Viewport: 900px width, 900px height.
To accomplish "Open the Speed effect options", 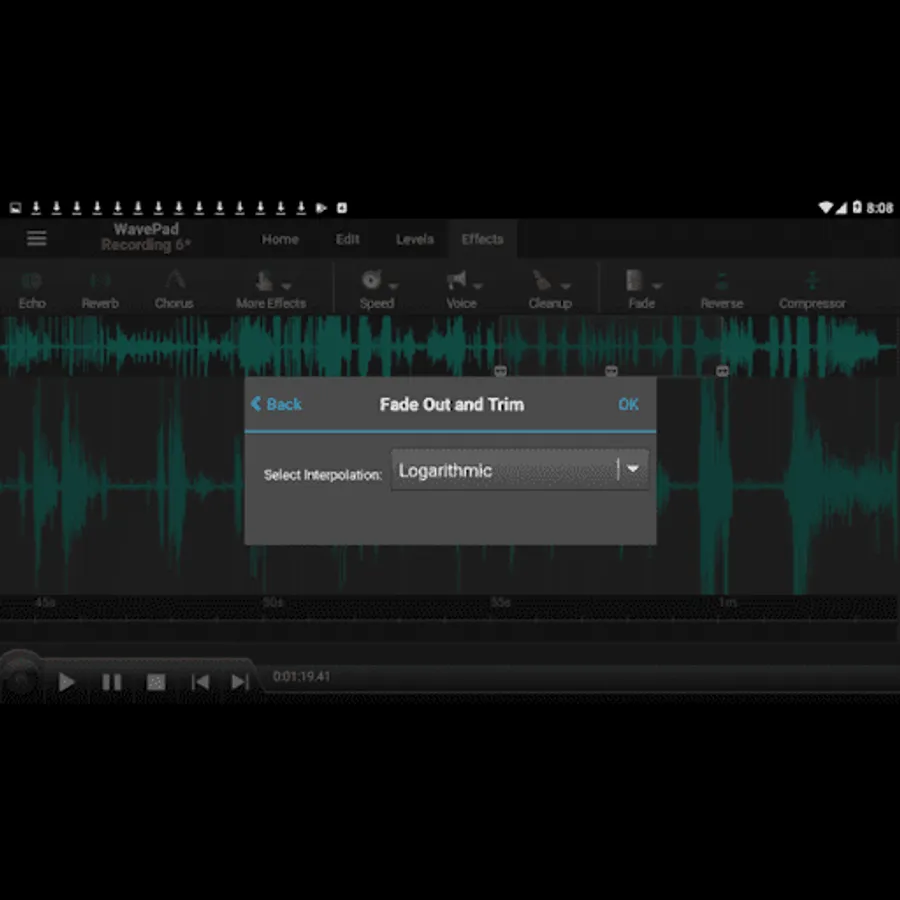I will [x=377, y=288].
